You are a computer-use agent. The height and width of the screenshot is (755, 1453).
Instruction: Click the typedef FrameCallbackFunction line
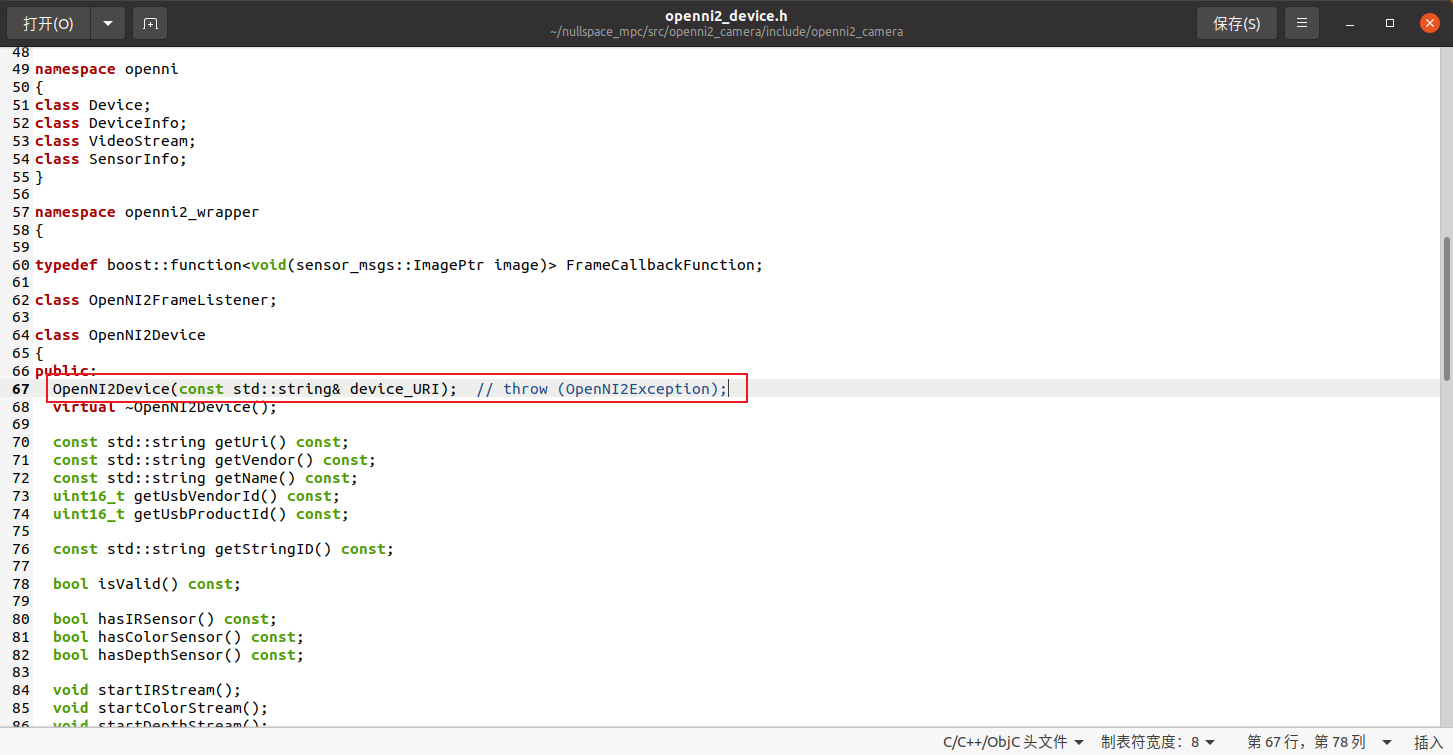(399, 265)
